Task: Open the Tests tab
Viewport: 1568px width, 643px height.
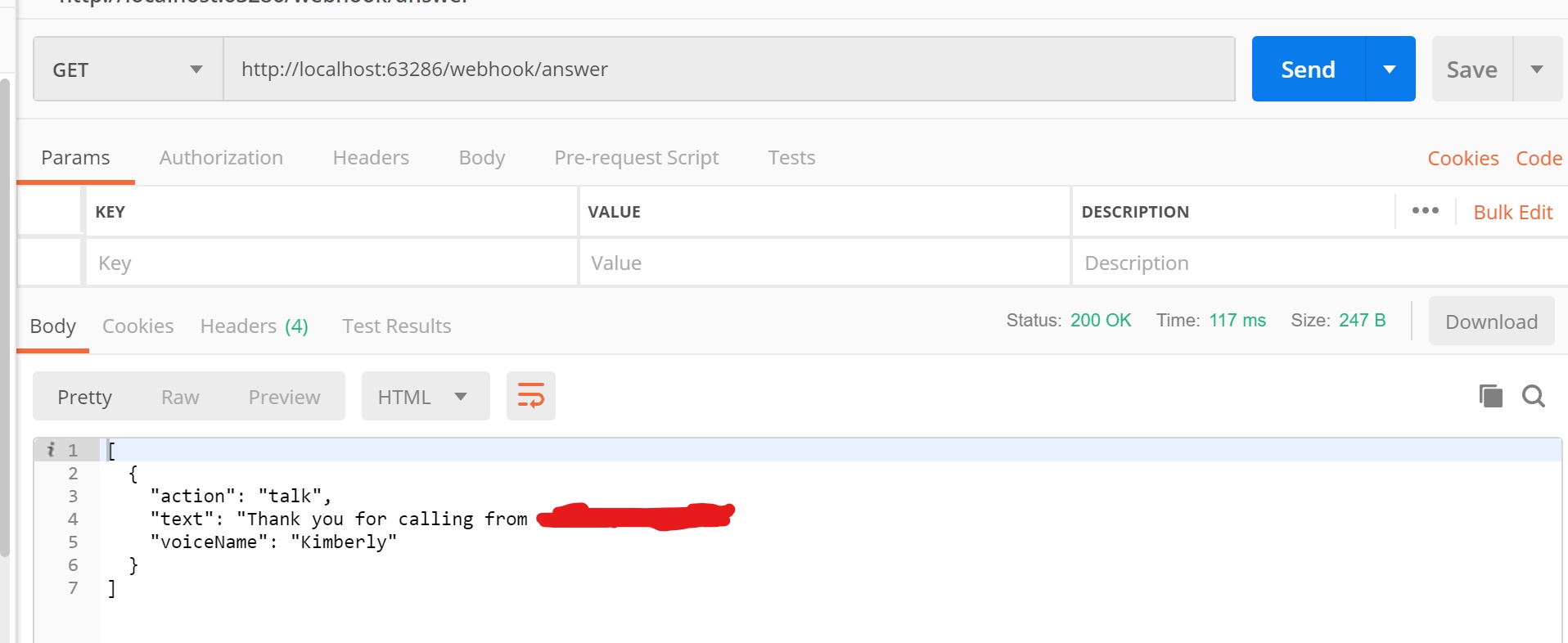Action: [791, 158]
